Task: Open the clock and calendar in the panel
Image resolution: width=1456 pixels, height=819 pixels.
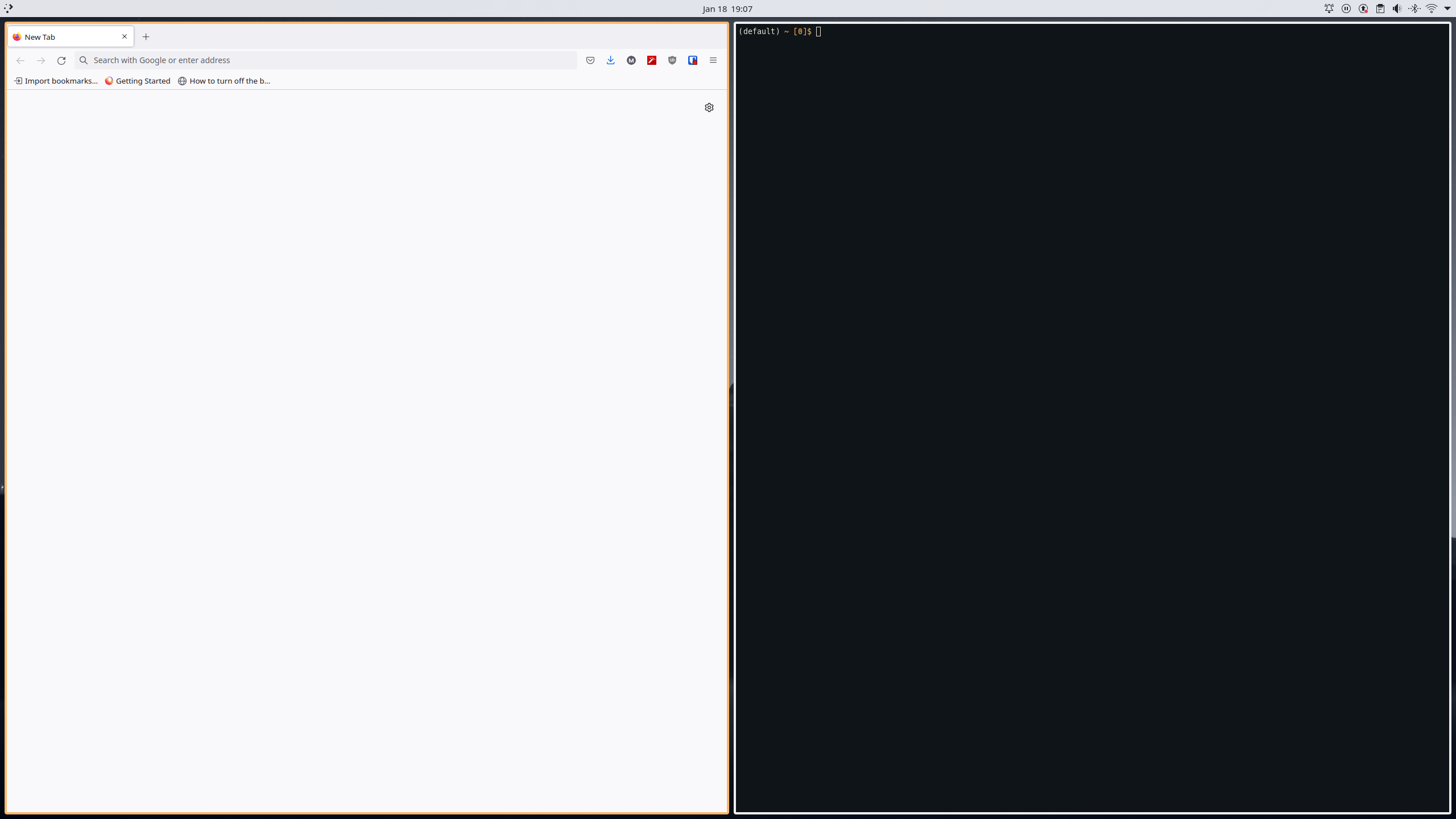Action: pos(727,9)
